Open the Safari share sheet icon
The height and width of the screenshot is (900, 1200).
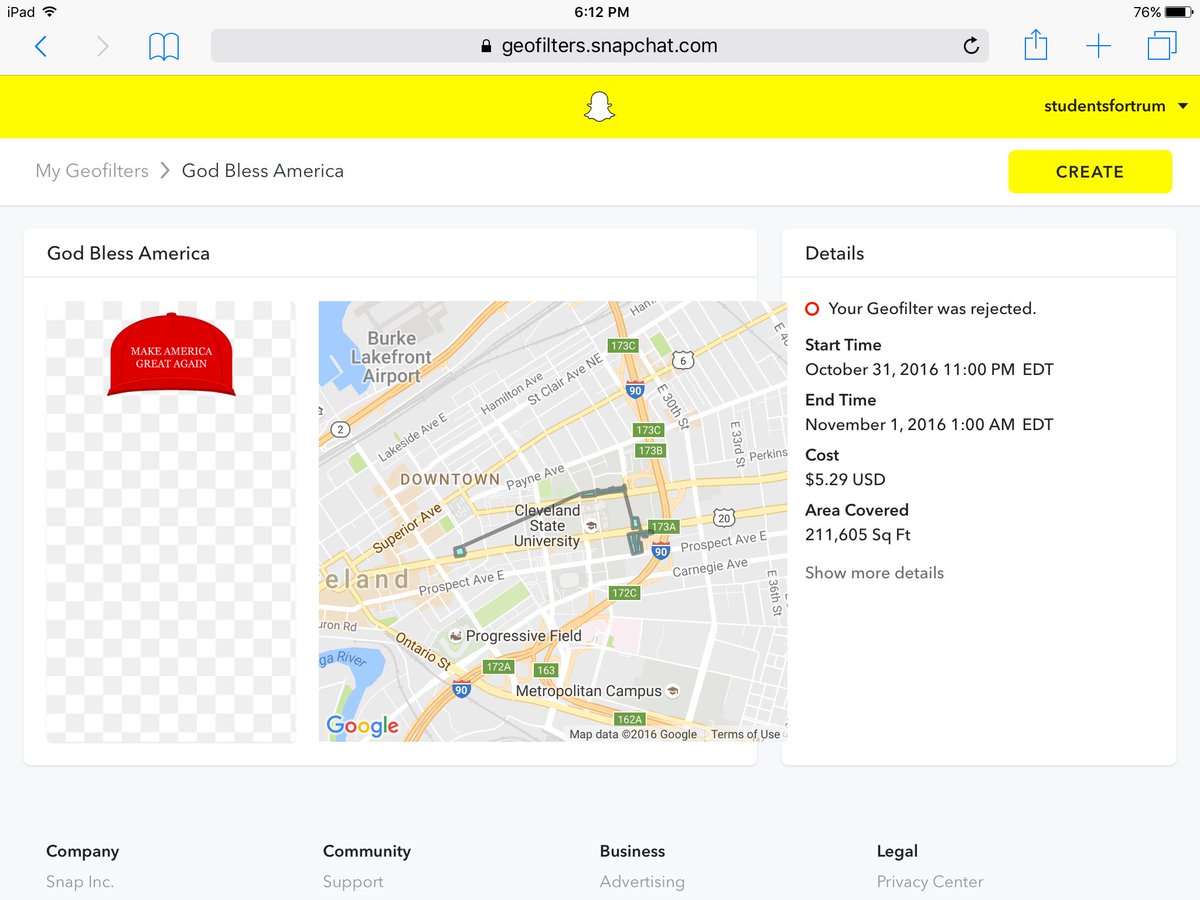point(1036,44)
